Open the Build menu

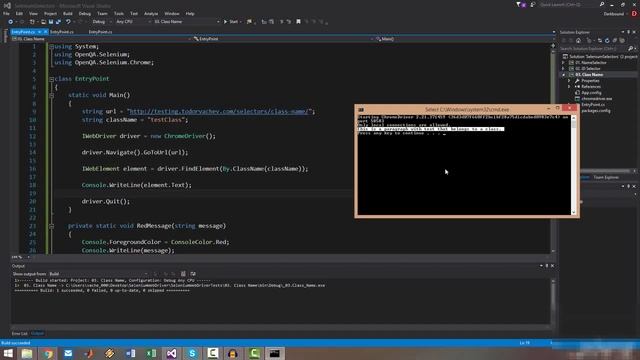68,13
